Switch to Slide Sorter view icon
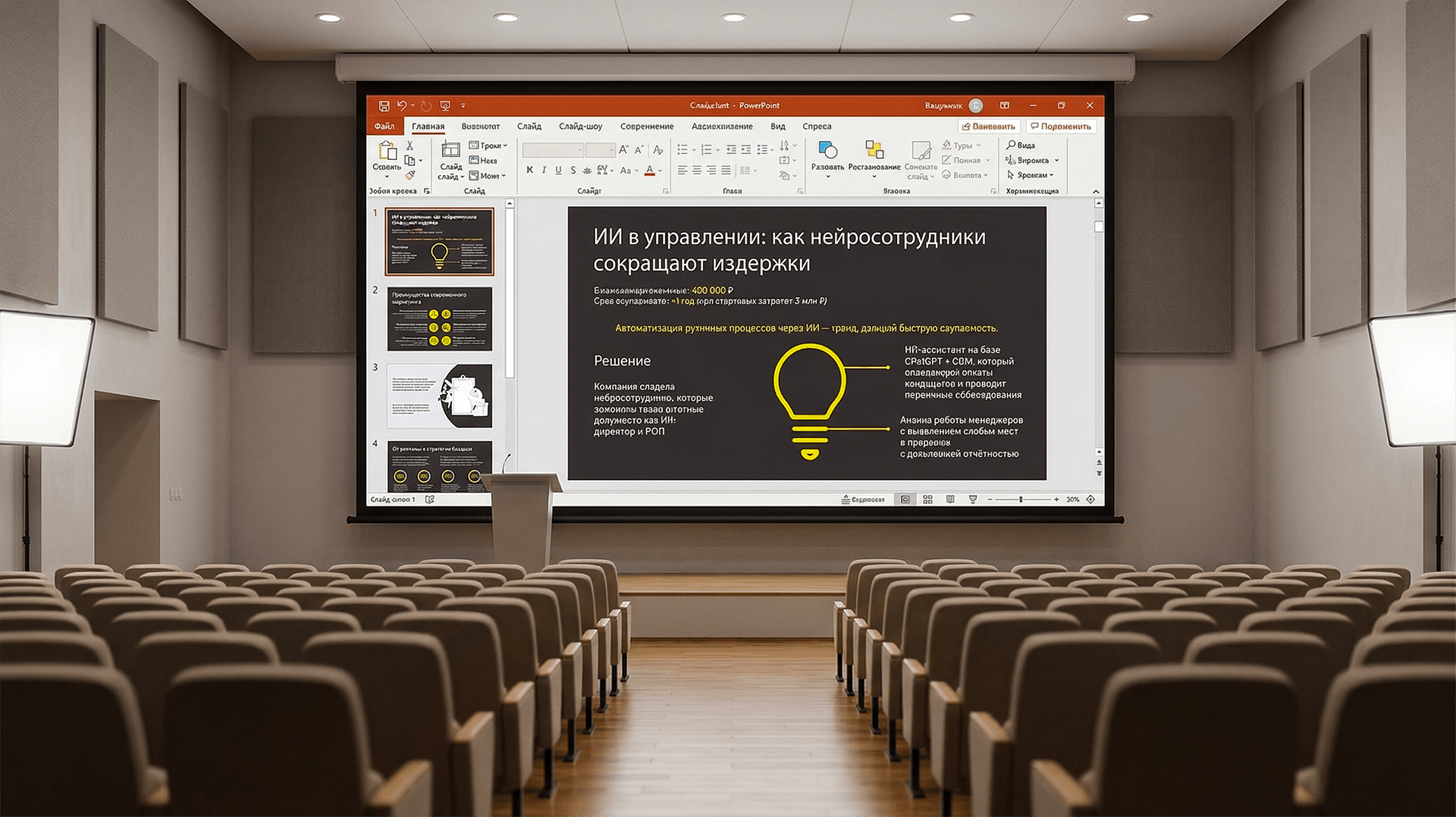The height and width of the screenshot is (817, 1456). point(927,499)
